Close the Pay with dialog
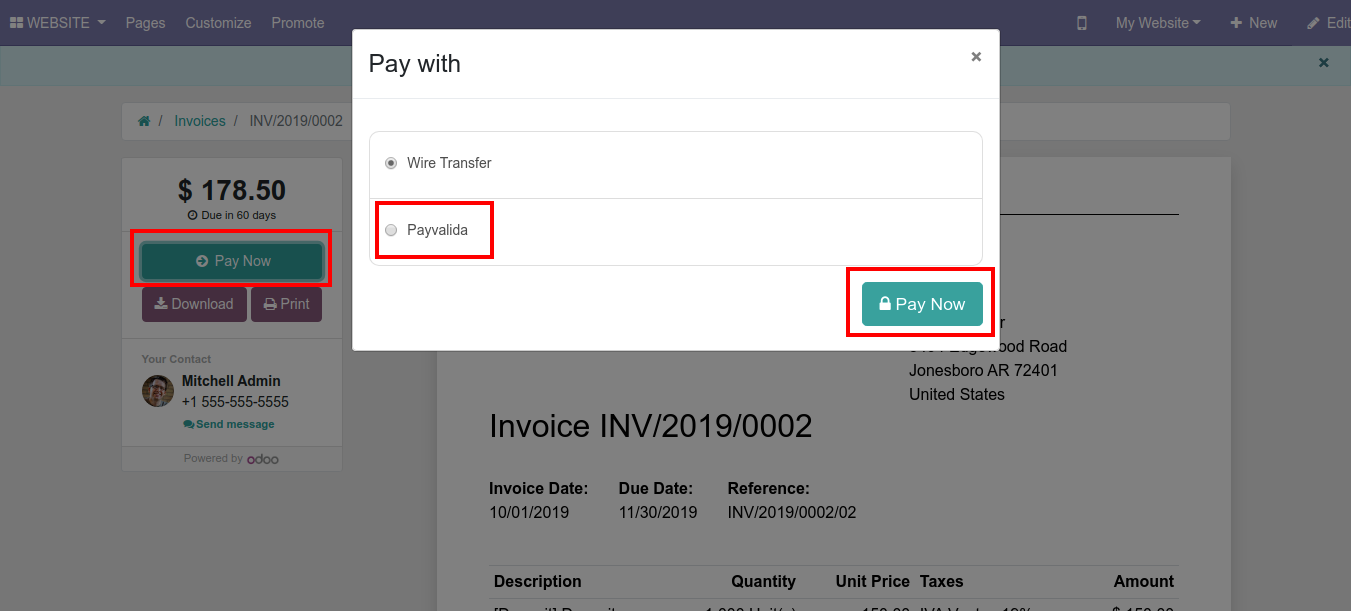Screen dimensions: 1351x611 tap(976, 57)
